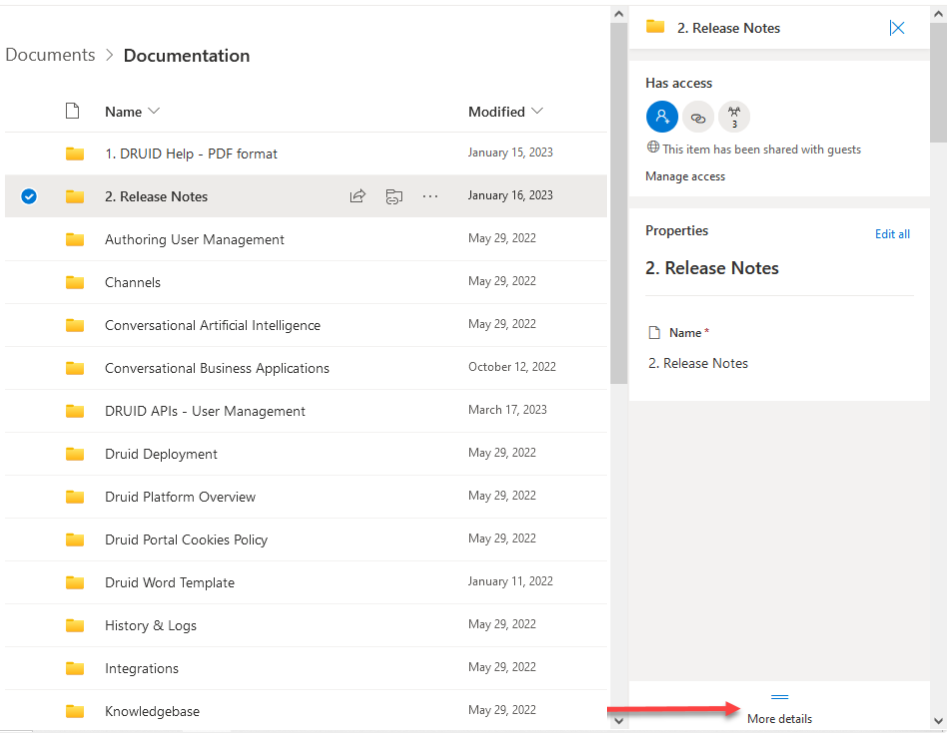Share the 2. Release Notes folder
This screenshot has width=947, height=735.
pyautogui.click(x=358, y=196)
